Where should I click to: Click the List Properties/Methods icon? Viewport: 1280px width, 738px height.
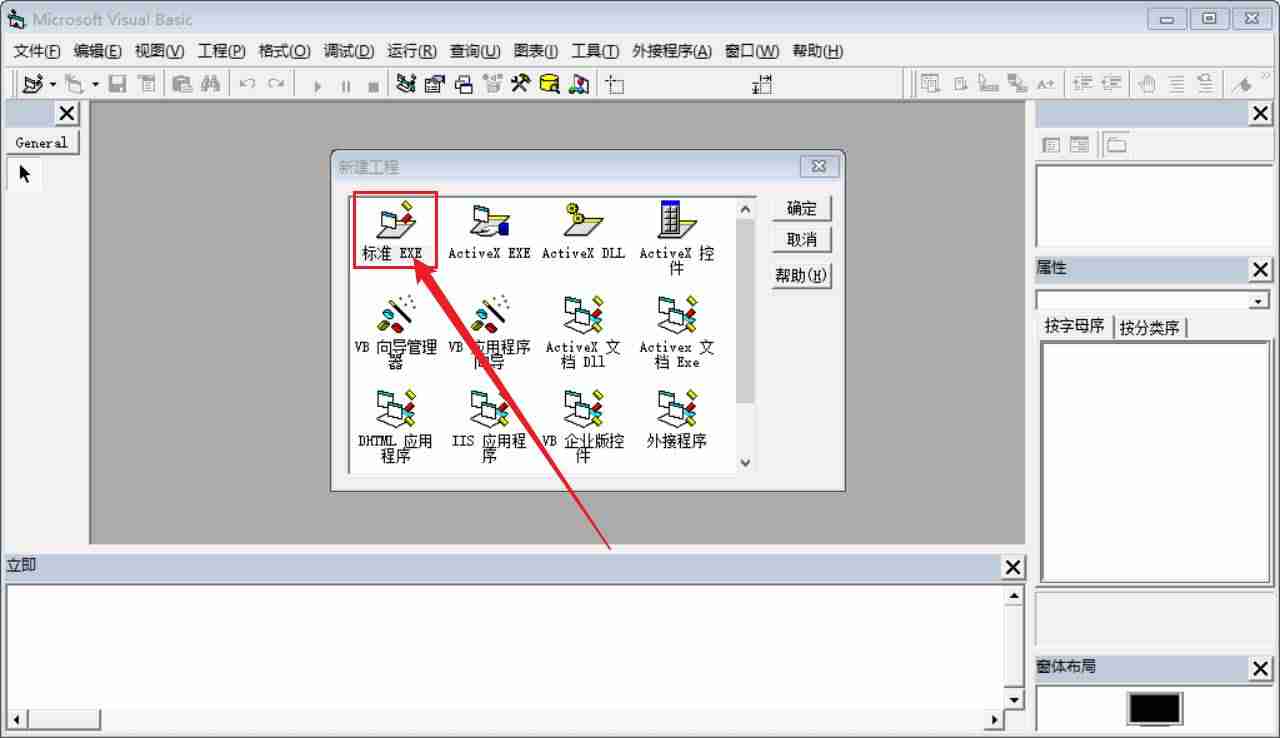(930, 84)
